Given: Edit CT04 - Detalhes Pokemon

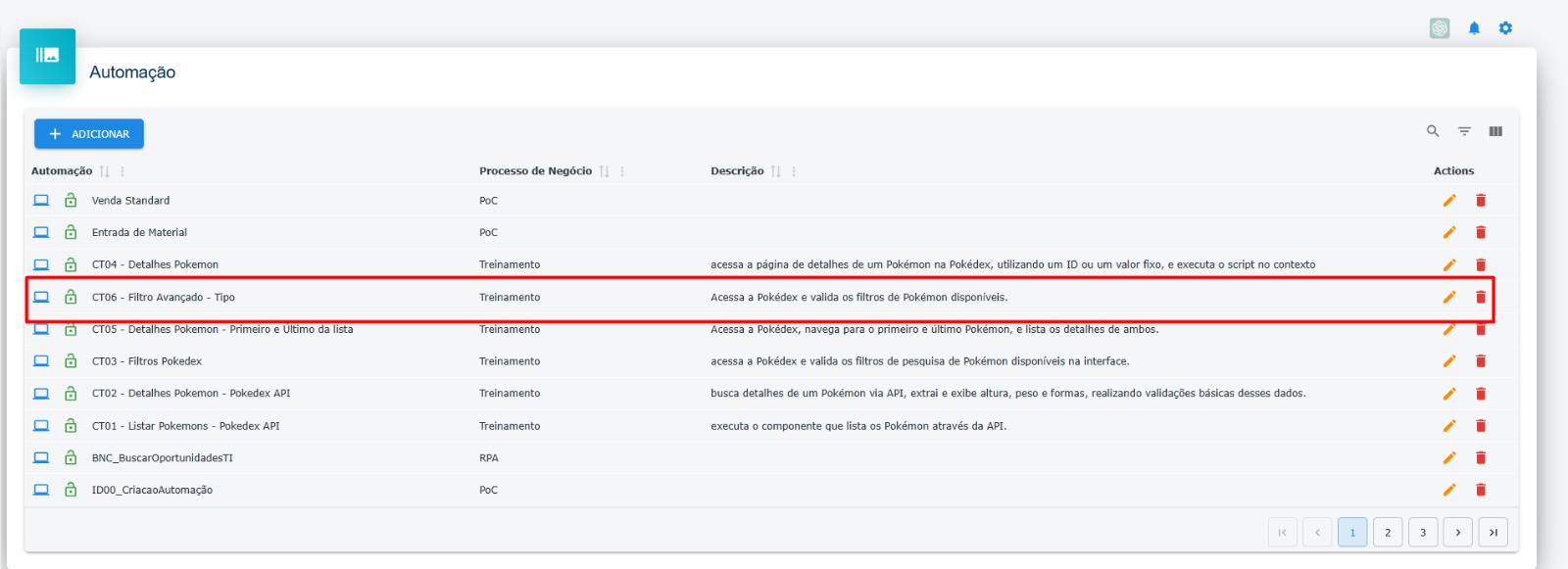Looking at the screenshot, I should coord(1449,265).
